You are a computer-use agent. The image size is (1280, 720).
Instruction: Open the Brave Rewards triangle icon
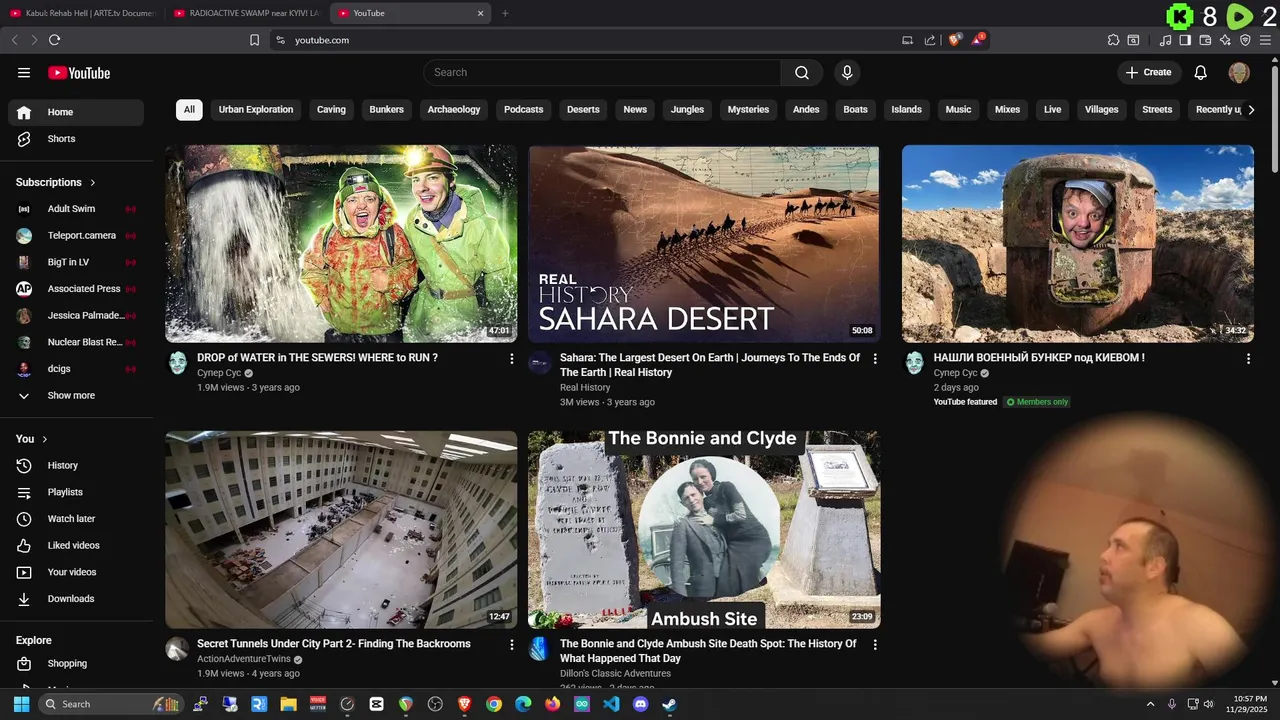(978, 40)
